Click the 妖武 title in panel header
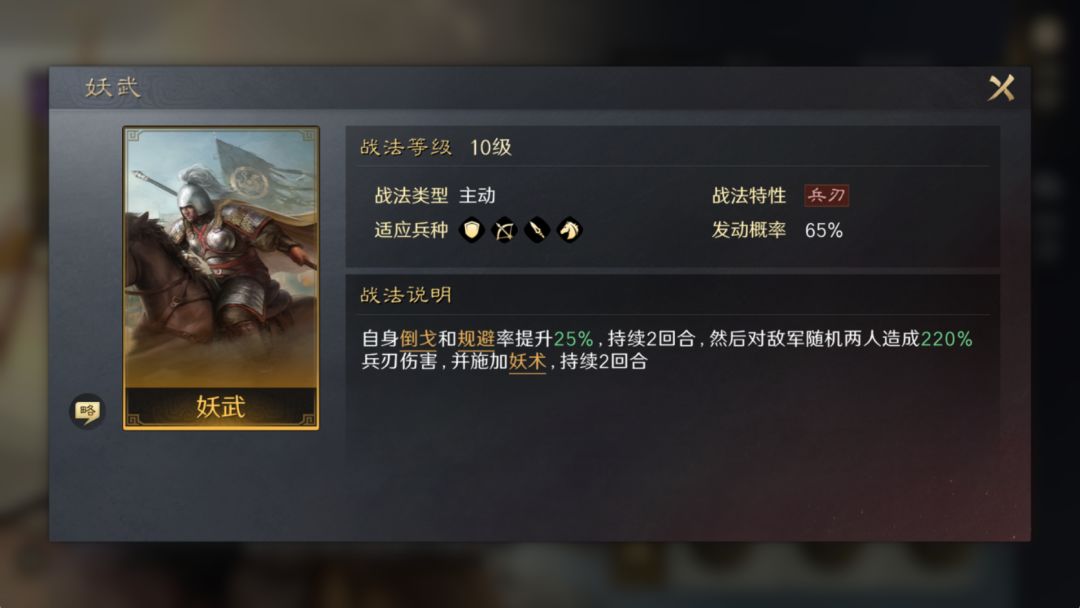Viewport: 1080px width, 608px height. coord(112,87)
